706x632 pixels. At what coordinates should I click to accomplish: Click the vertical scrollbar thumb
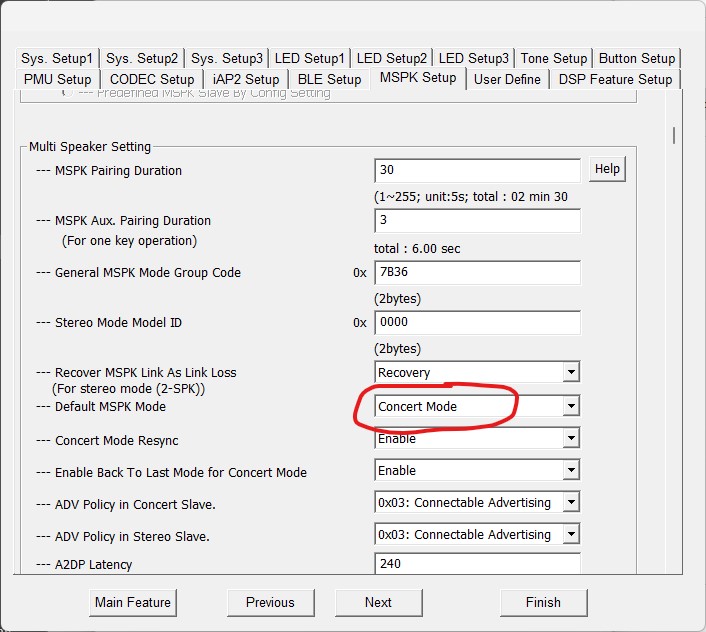point(674,135)
